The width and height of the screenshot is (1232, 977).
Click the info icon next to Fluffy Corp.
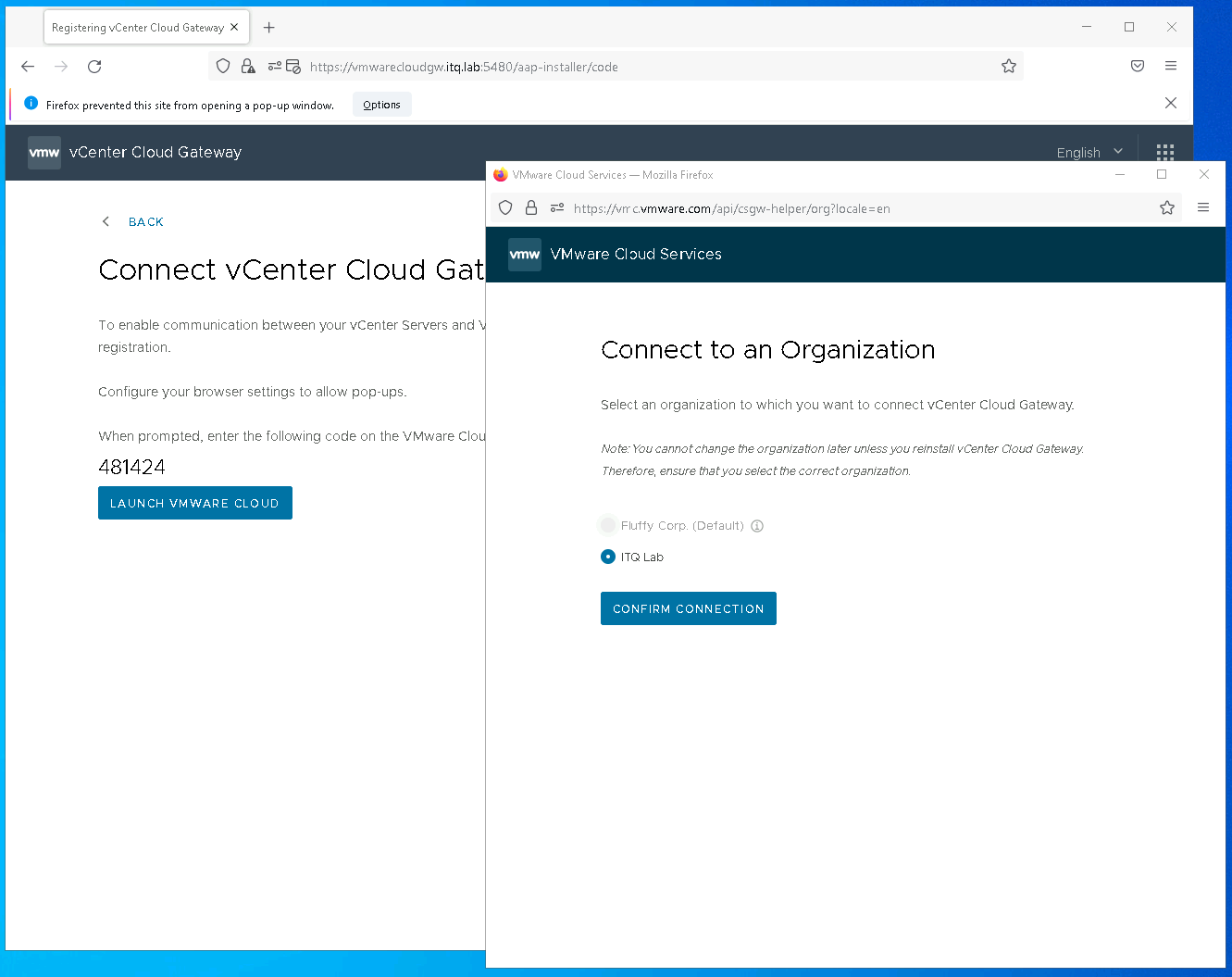click(757, 526)
